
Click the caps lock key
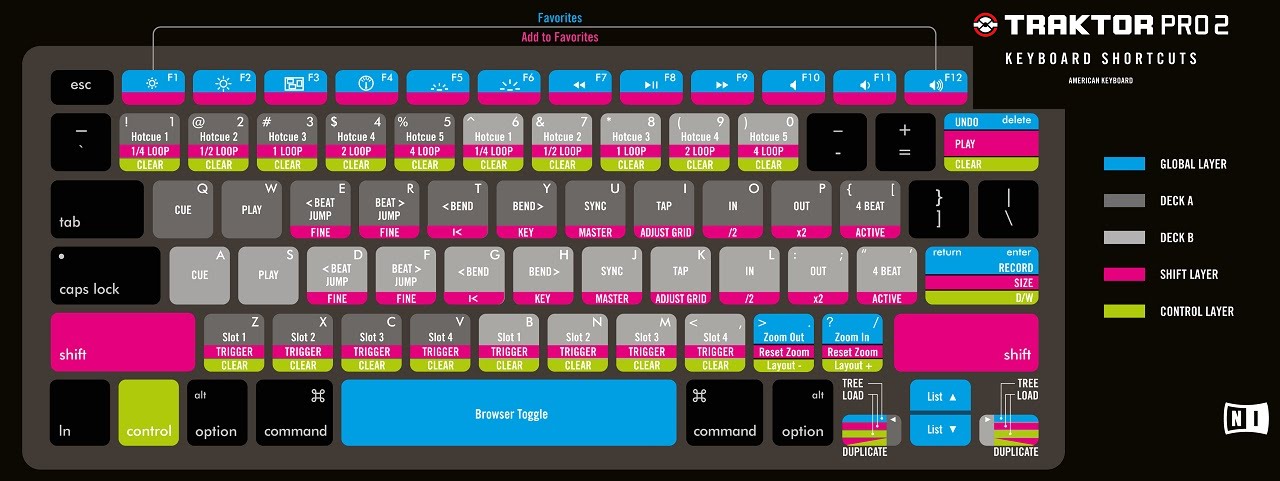(x=105, y=275)
